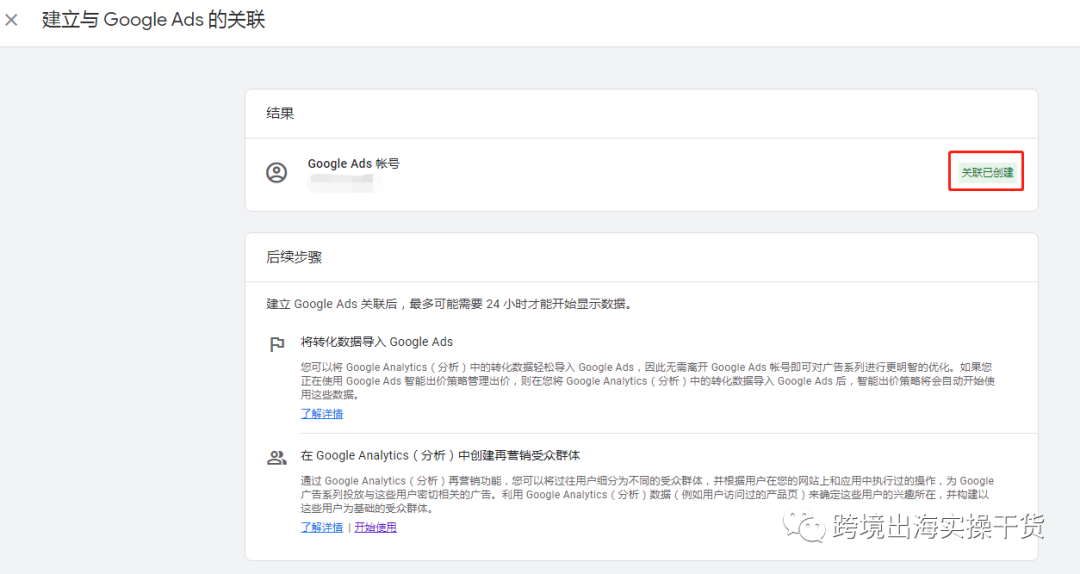The image size is (1080, 574).
Task: Open 了解详情 link under remarketing audiences
Action: (x=322, y=527)
